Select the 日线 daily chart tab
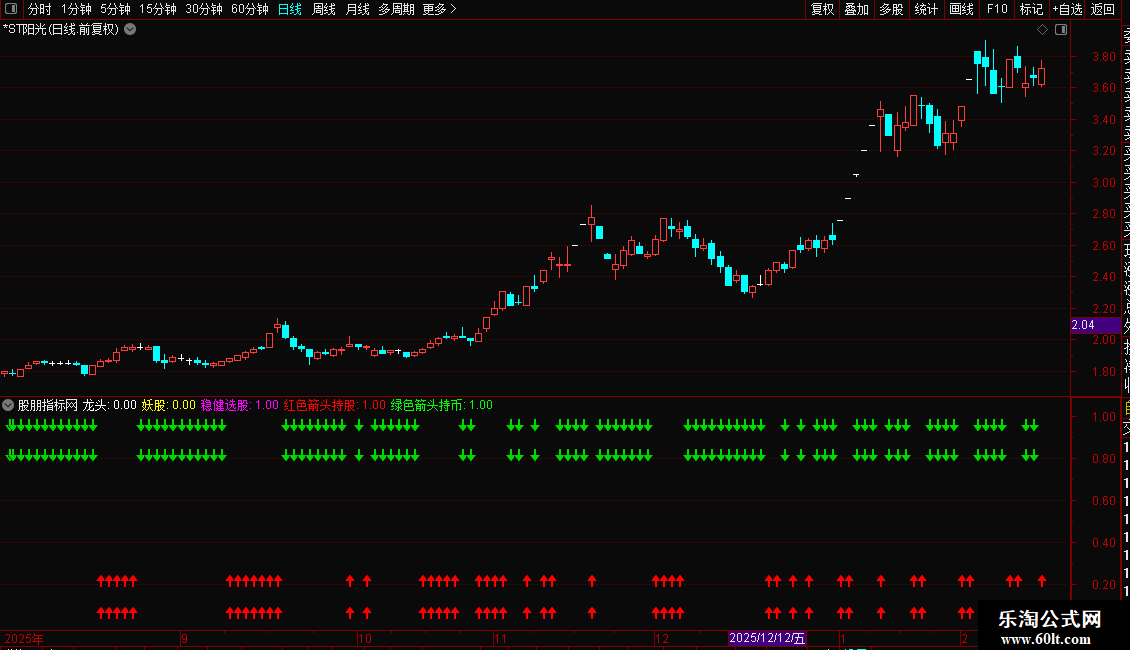This screenshot has height=650, width=1130. (290, 9)
